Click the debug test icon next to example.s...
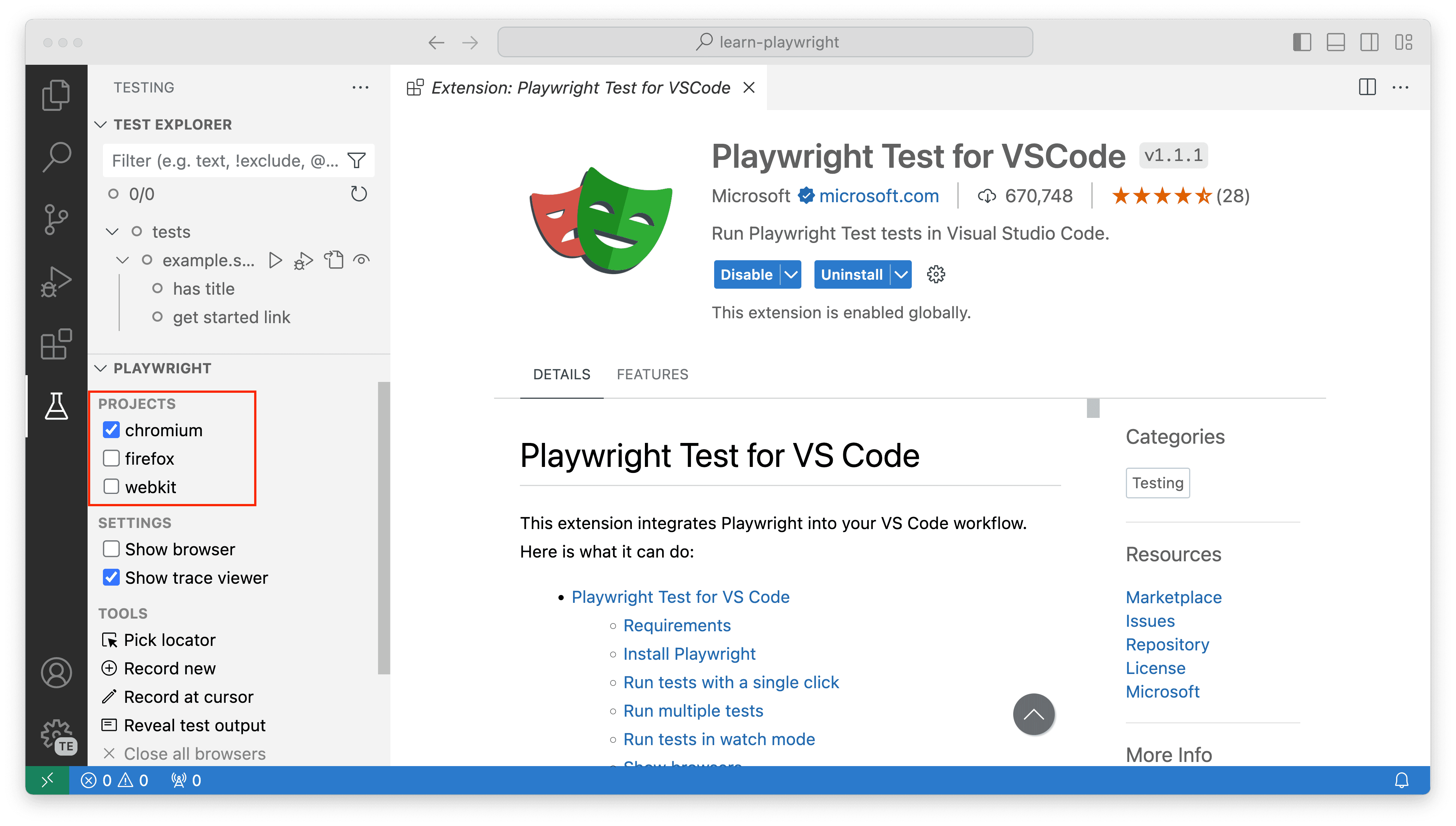1456x826 pixels. pyautogui.click(x=303, y=260)
